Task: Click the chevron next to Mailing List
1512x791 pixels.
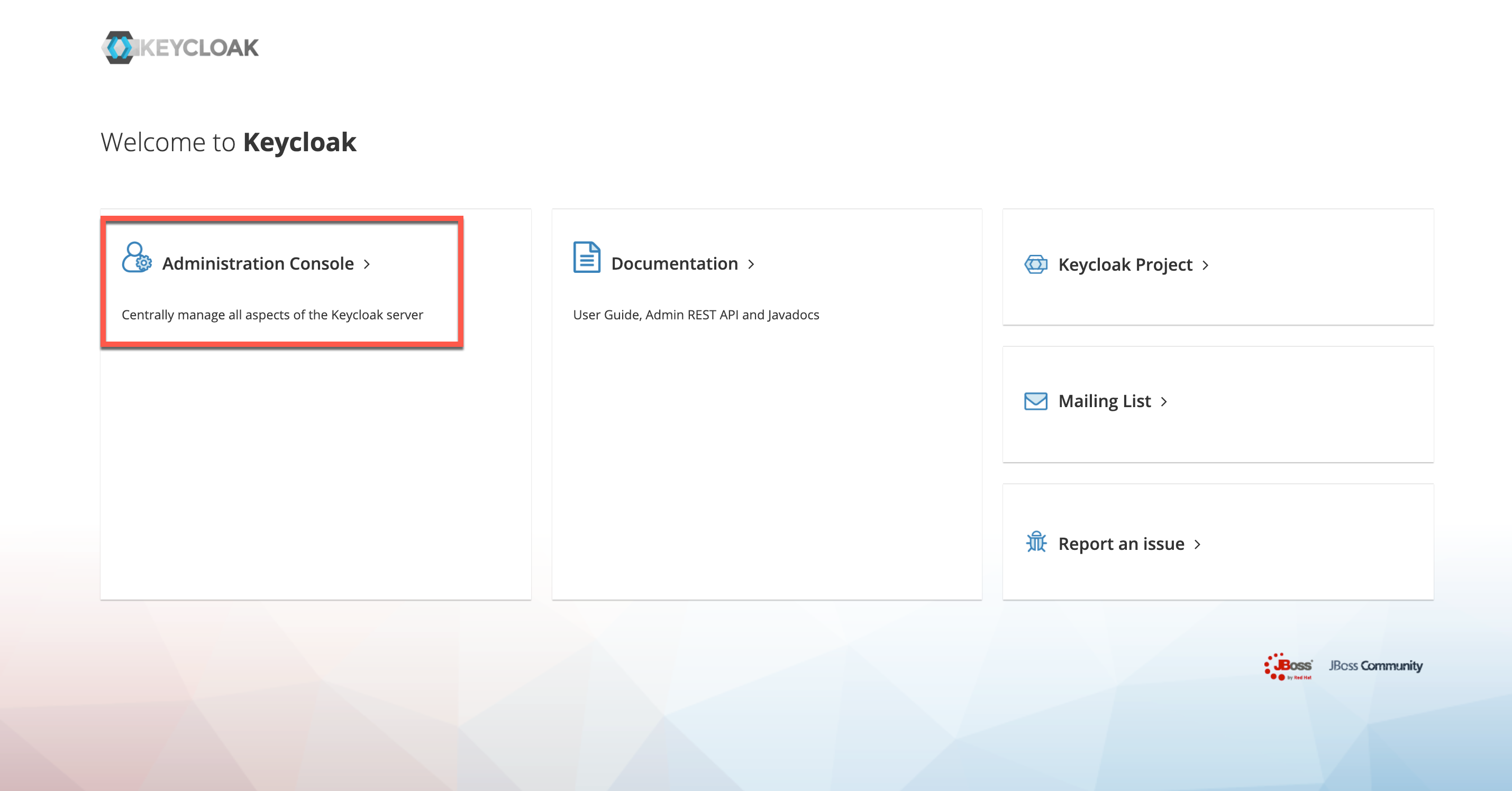Action: click(x=1164, y=402)
